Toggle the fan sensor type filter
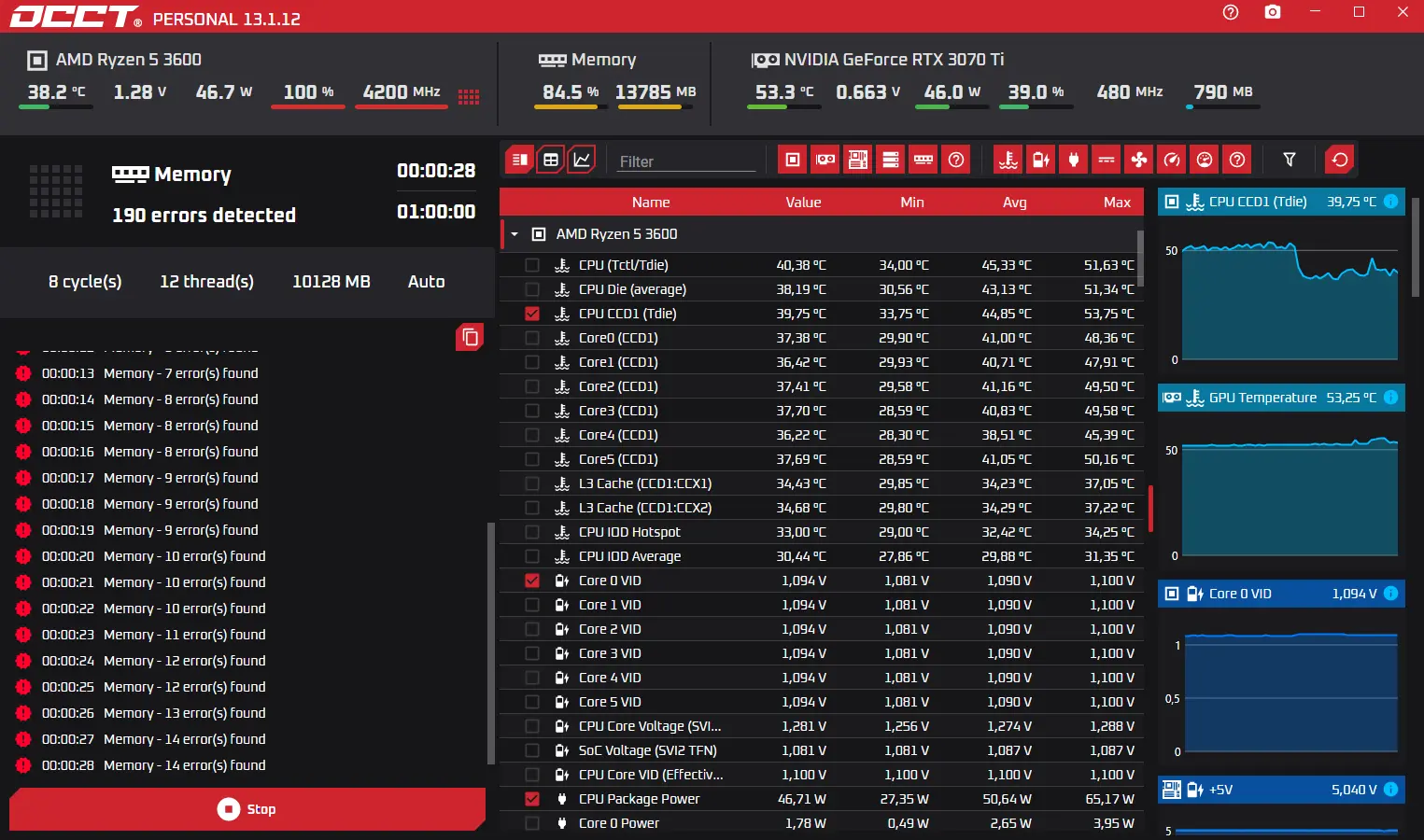The image size is (1424, 840). [x=1139, y=160]
